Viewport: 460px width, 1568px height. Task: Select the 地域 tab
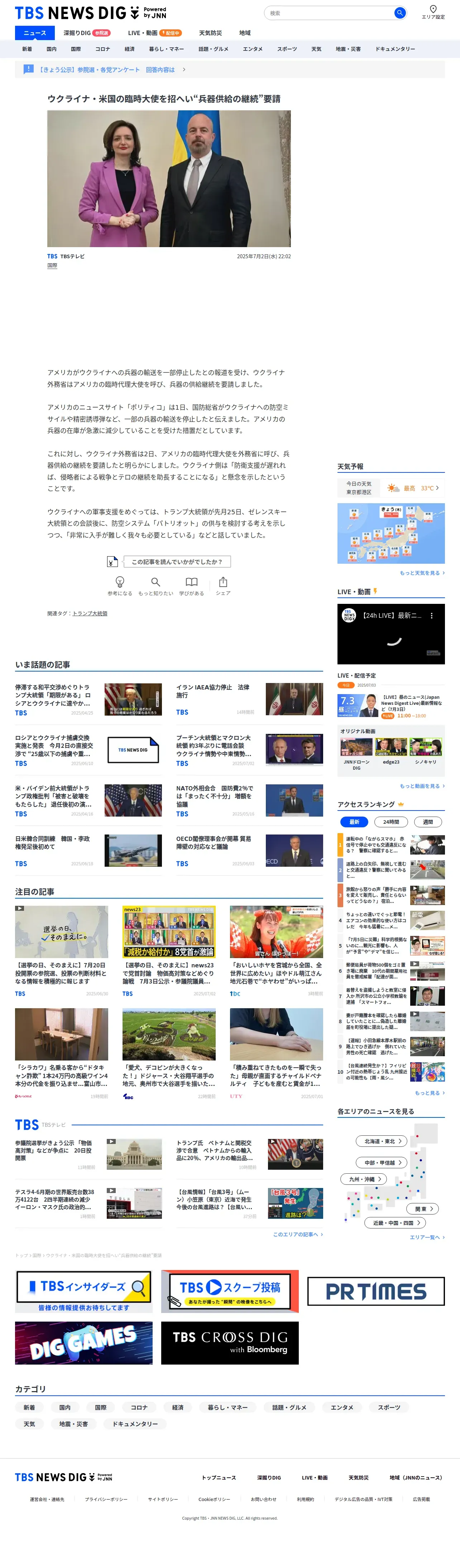(x=245, y=33)
